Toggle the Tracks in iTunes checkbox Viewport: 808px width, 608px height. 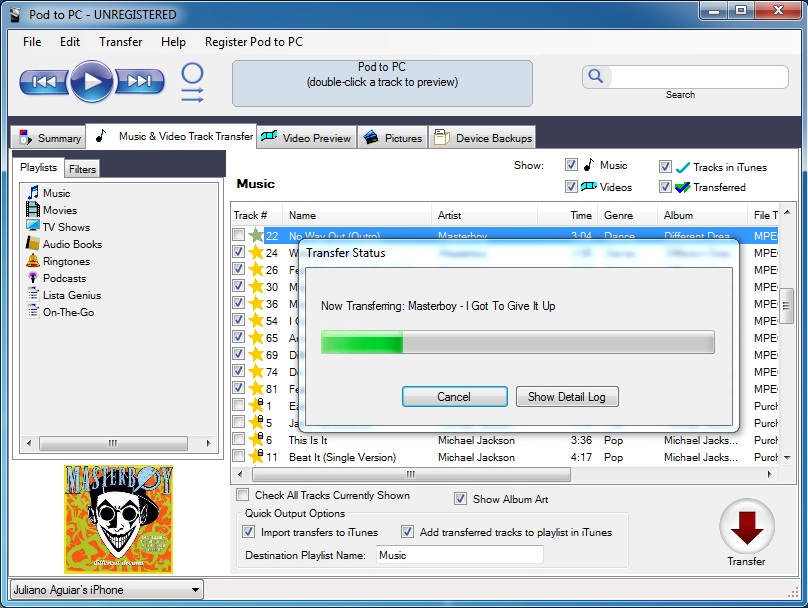(665, 166)
